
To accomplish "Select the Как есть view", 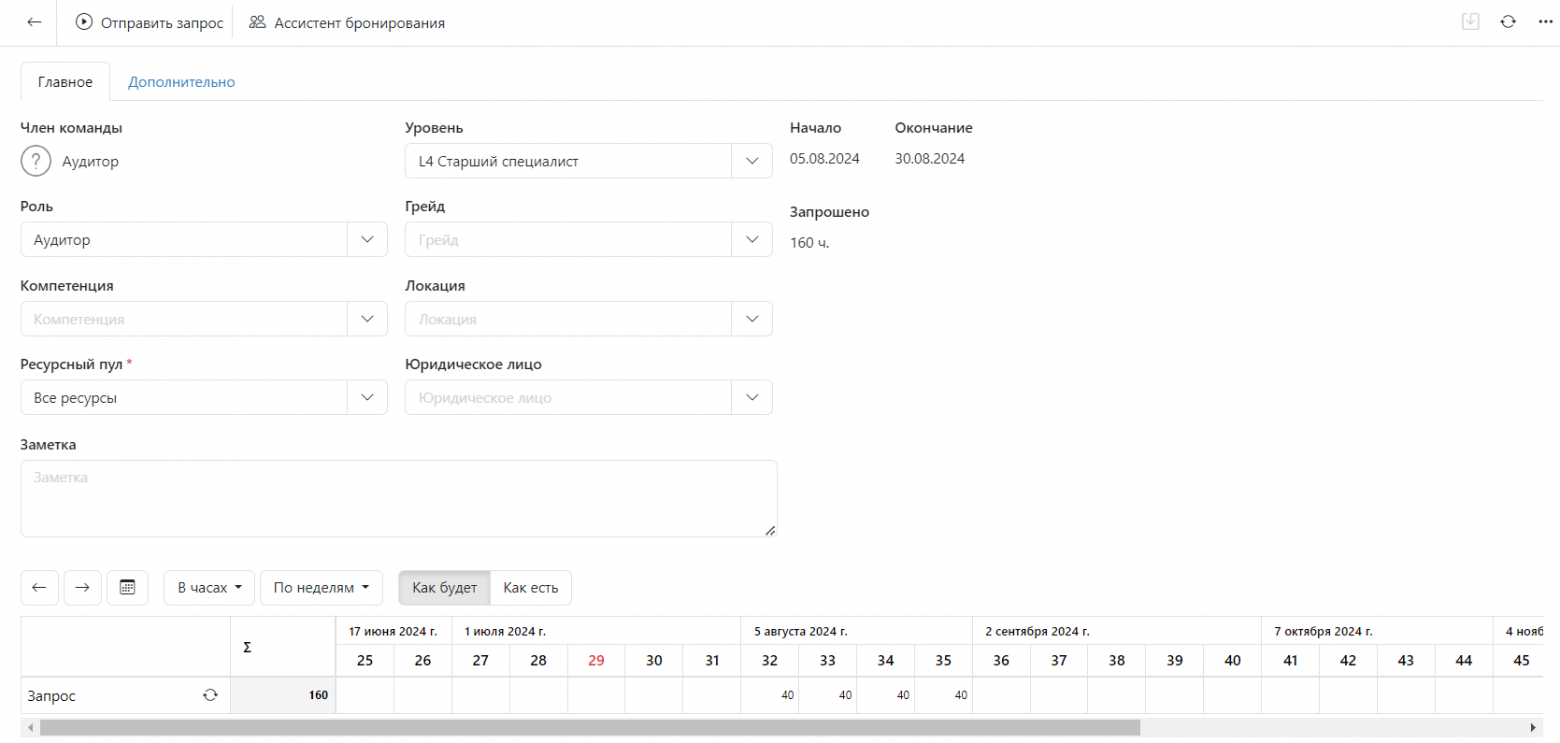I will [531, 588].
